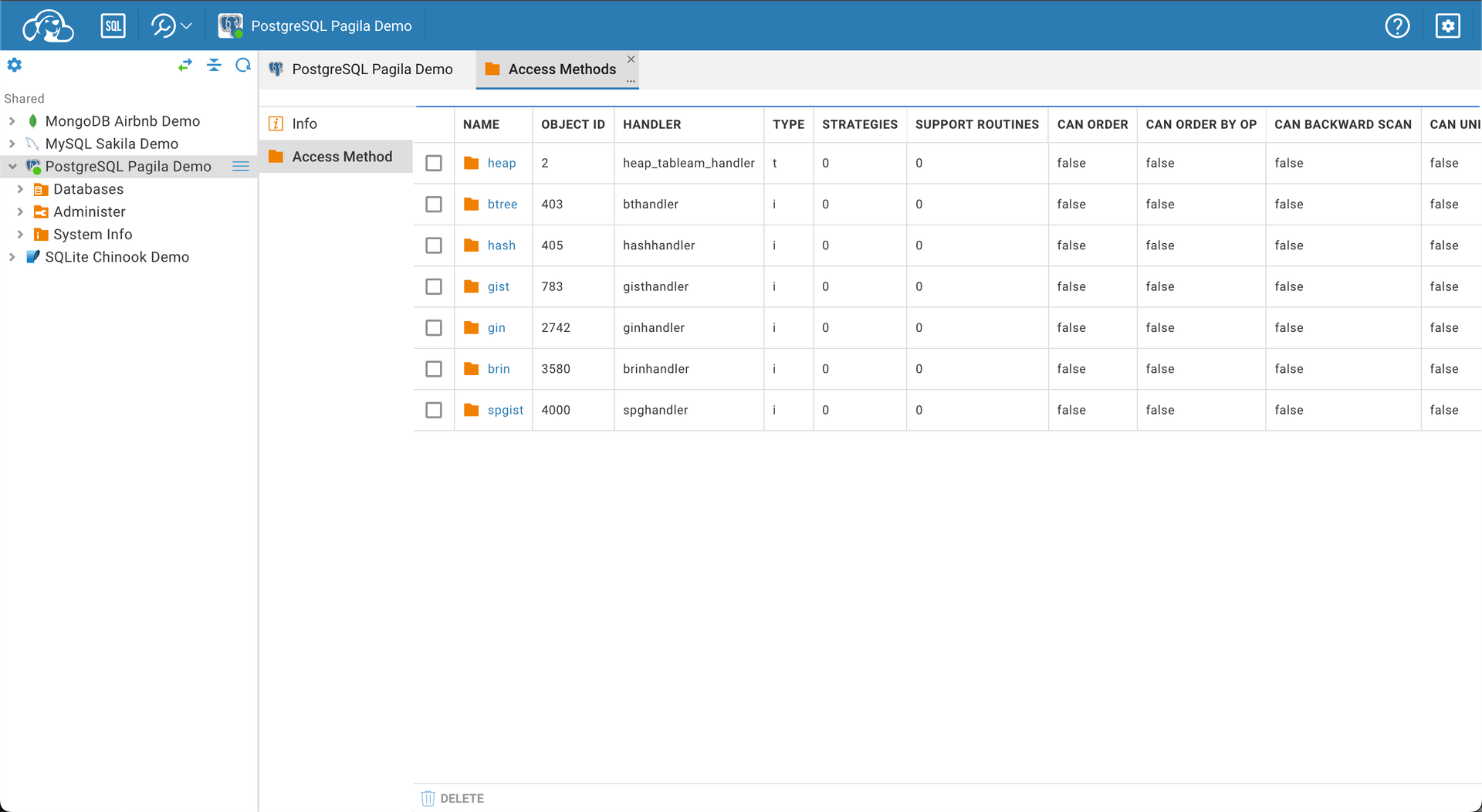Click the wrench tools icon in the header
The image size is (1482, 812).
(x=164, y=25)
